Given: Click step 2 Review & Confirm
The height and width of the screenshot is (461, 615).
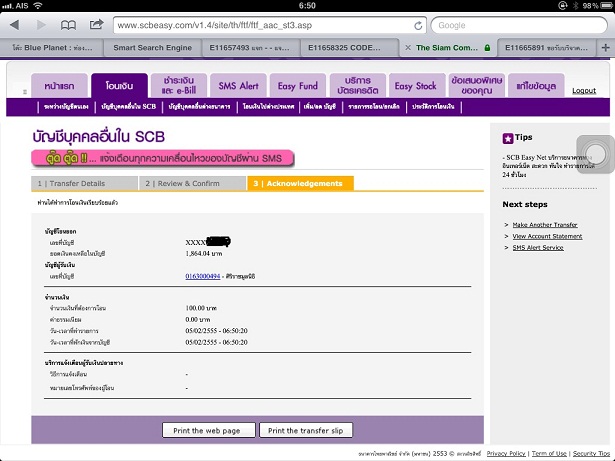Looking at the screenshot, I should click(193, 183).
